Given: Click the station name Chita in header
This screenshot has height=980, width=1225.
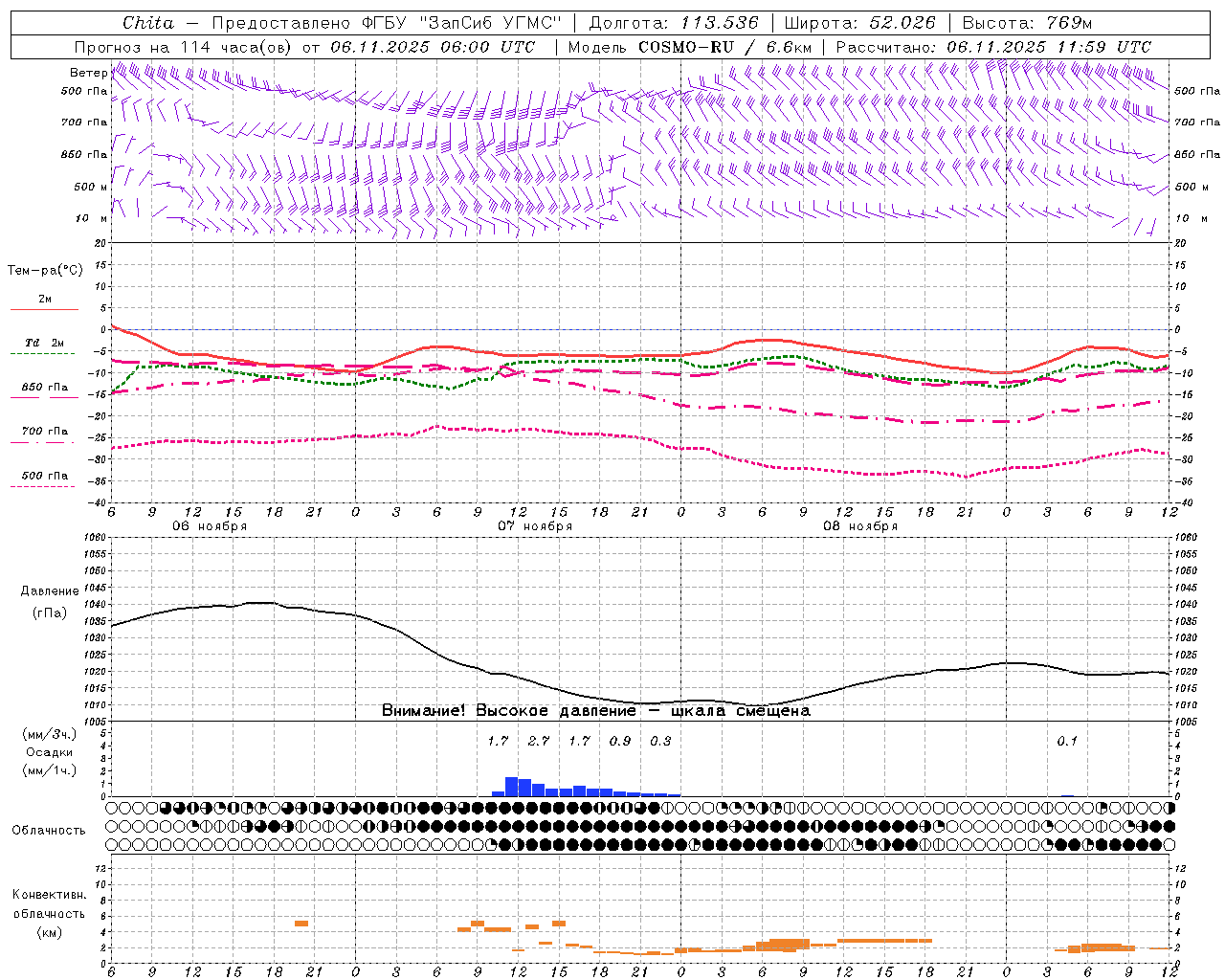Looking at the screenshot, I should (x=148, y=23).
